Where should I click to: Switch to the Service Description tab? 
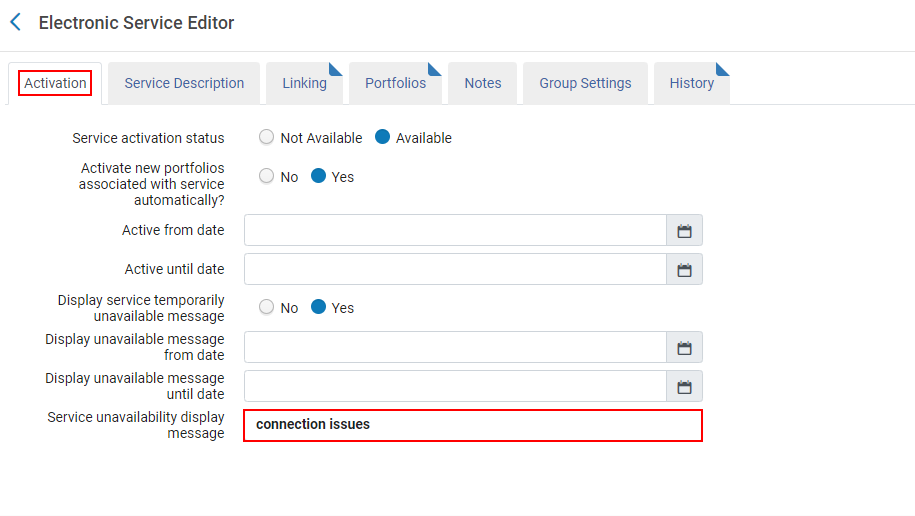point(184,83)
